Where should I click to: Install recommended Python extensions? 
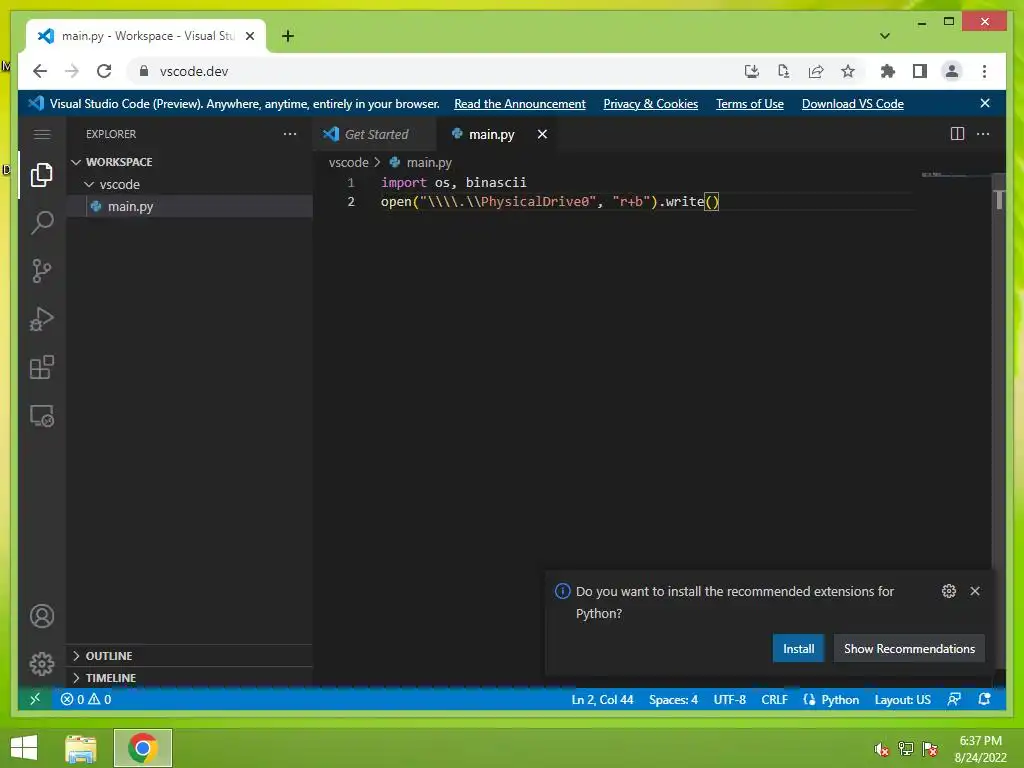pyautogui.click(x=798, y=648)
